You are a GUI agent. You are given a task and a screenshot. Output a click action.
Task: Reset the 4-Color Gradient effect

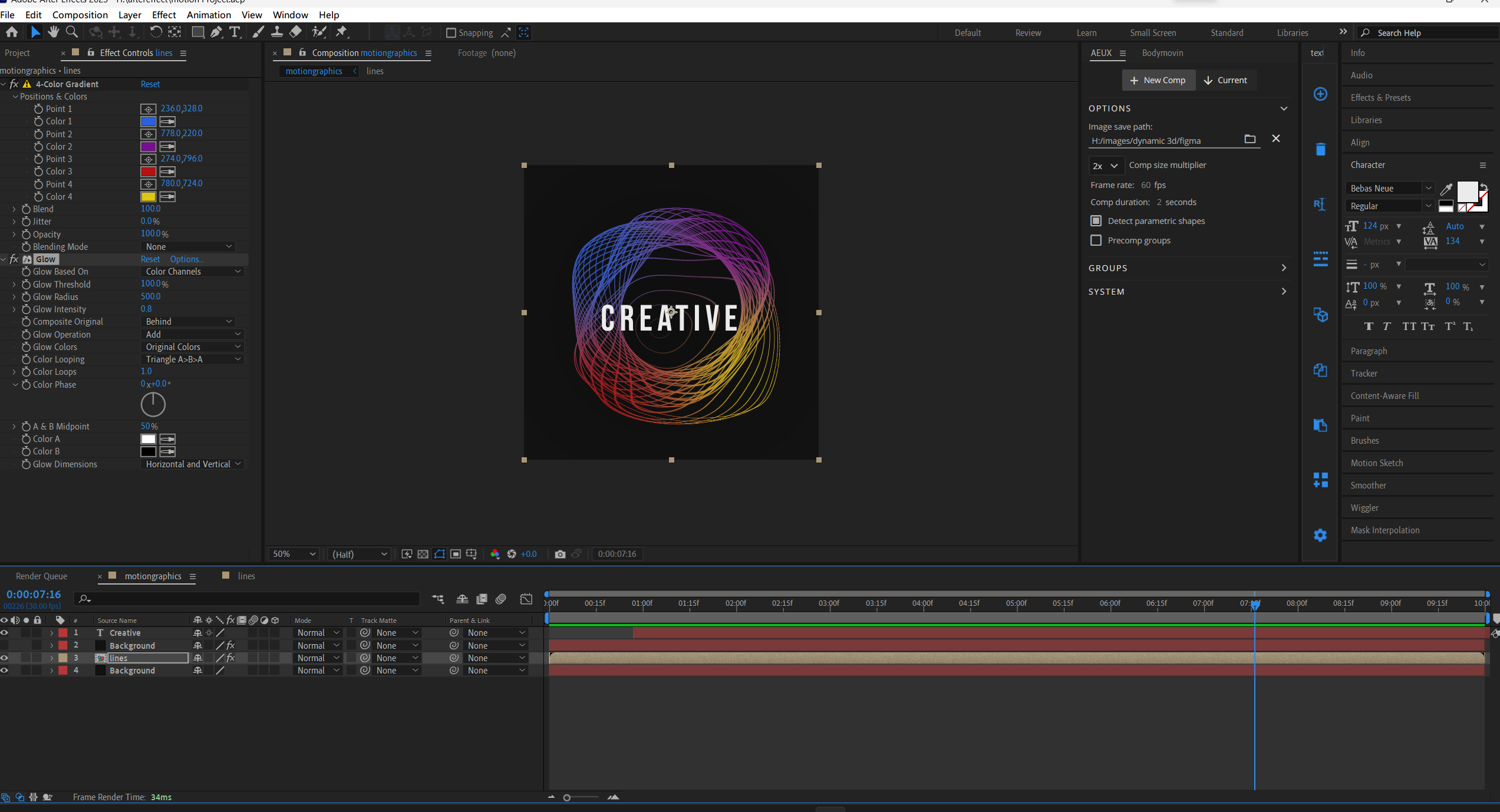pos(150,84)
